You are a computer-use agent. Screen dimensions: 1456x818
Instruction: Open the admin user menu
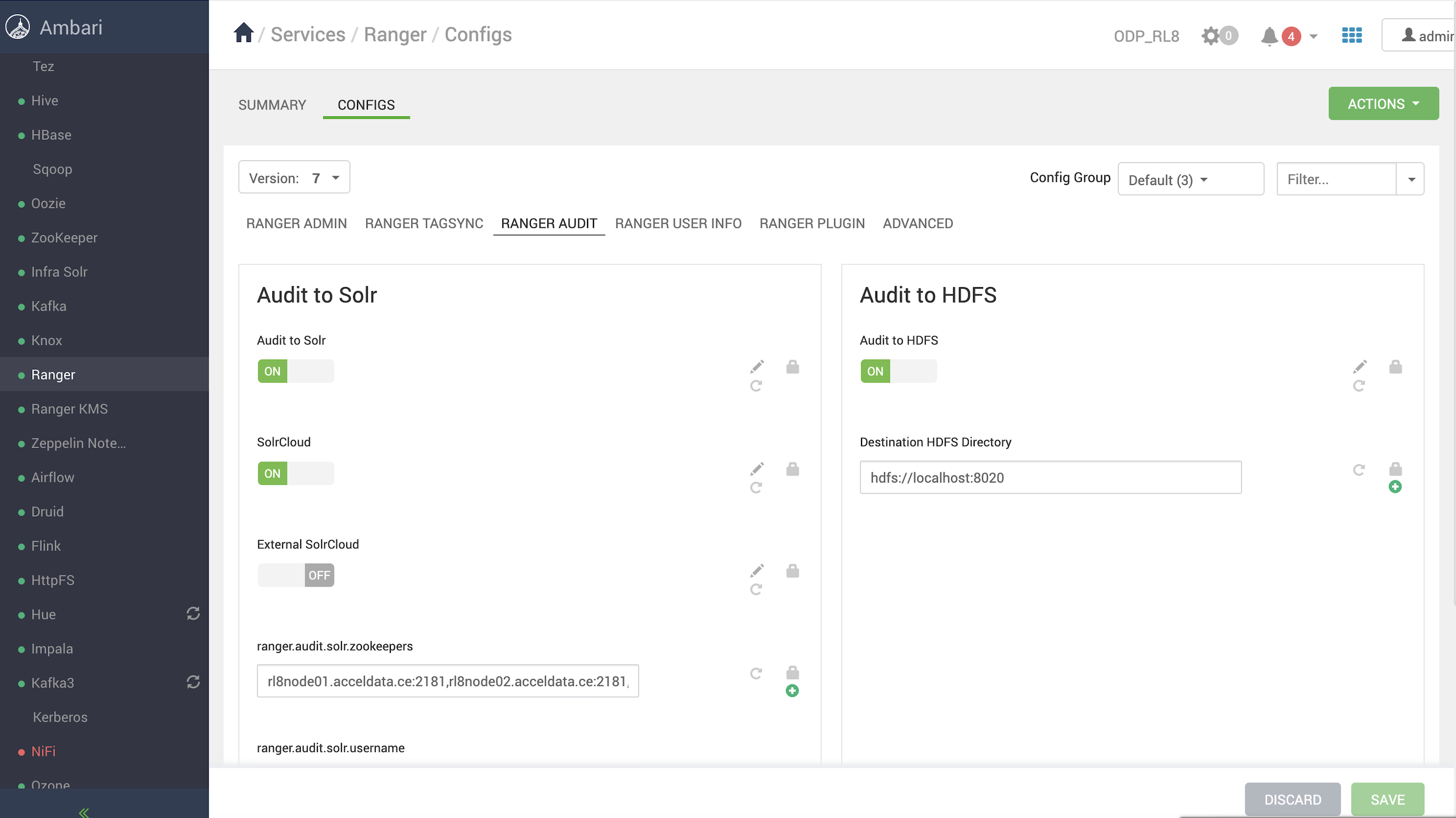(x=1418, y=35)
